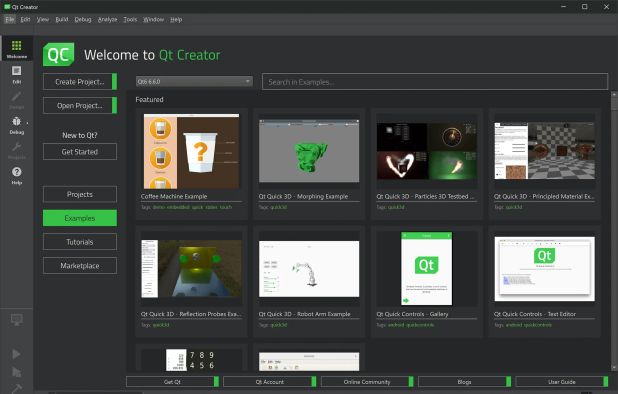
Task: Click the Start Debugging icon
Action: 17,372
